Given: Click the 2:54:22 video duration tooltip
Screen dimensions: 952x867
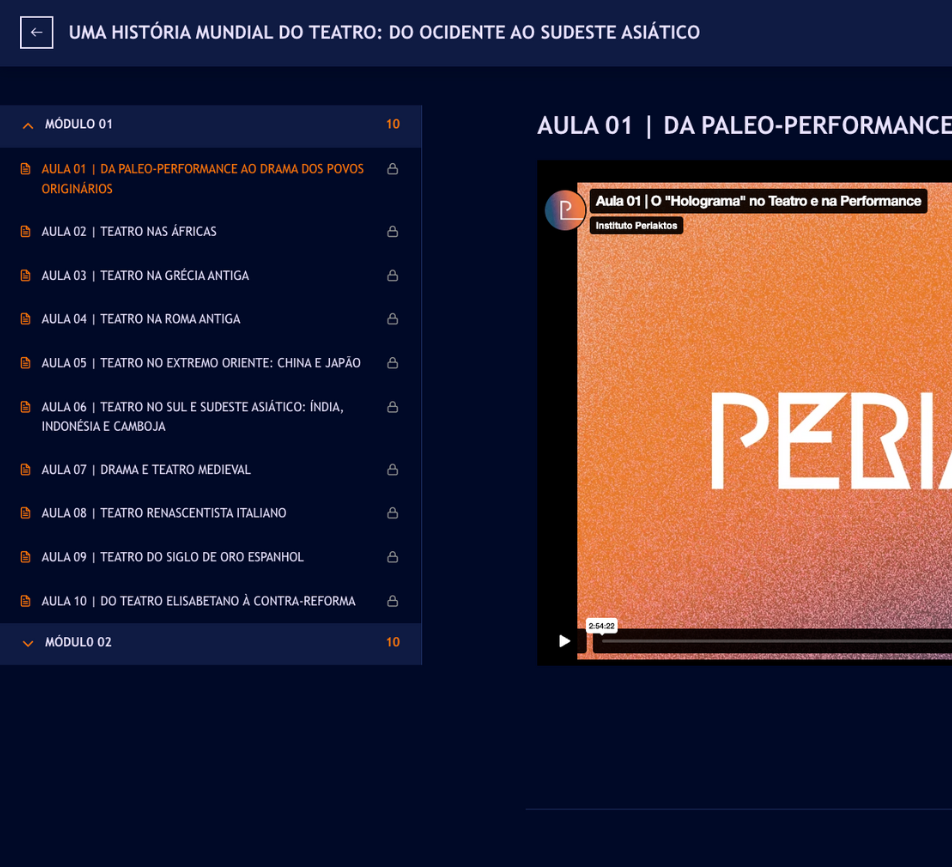Looking at the screenshot, I should point(601,626).
